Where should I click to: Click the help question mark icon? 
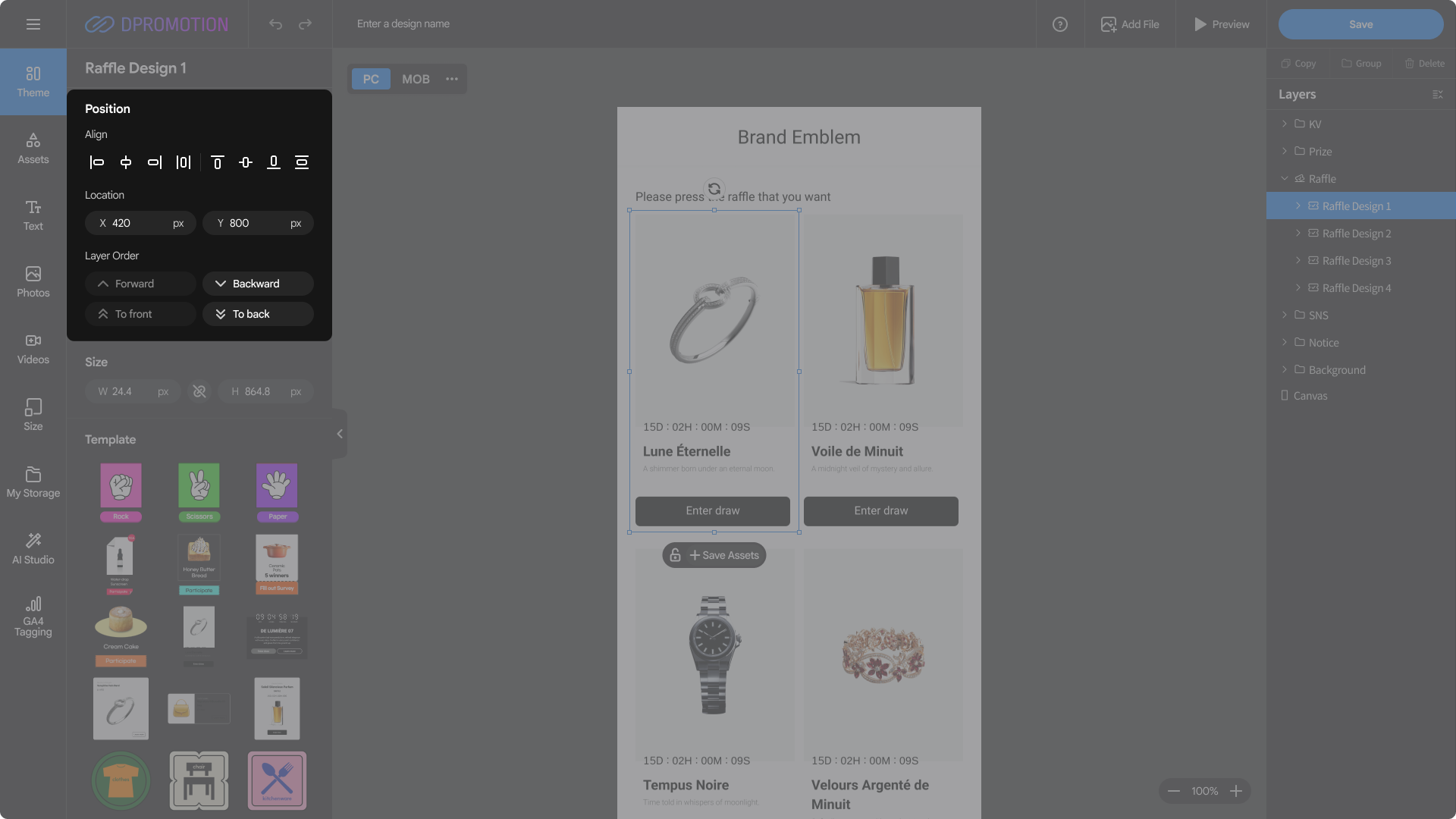[1060, 24]
